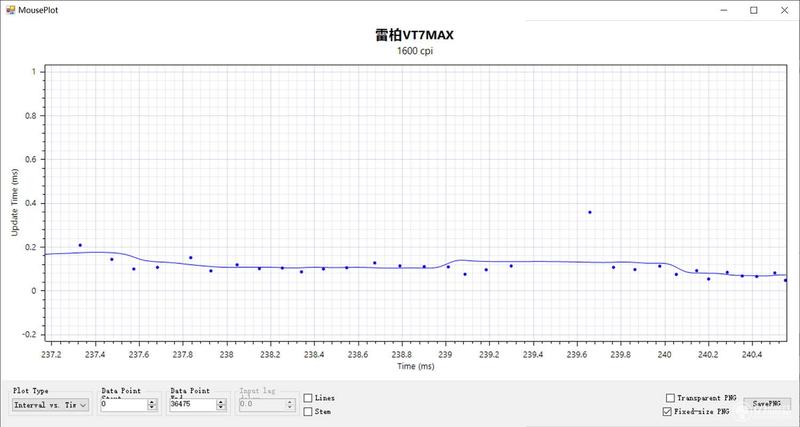Minimize the MousePlot window
This screenshot has width=800, height=427.
724,10
